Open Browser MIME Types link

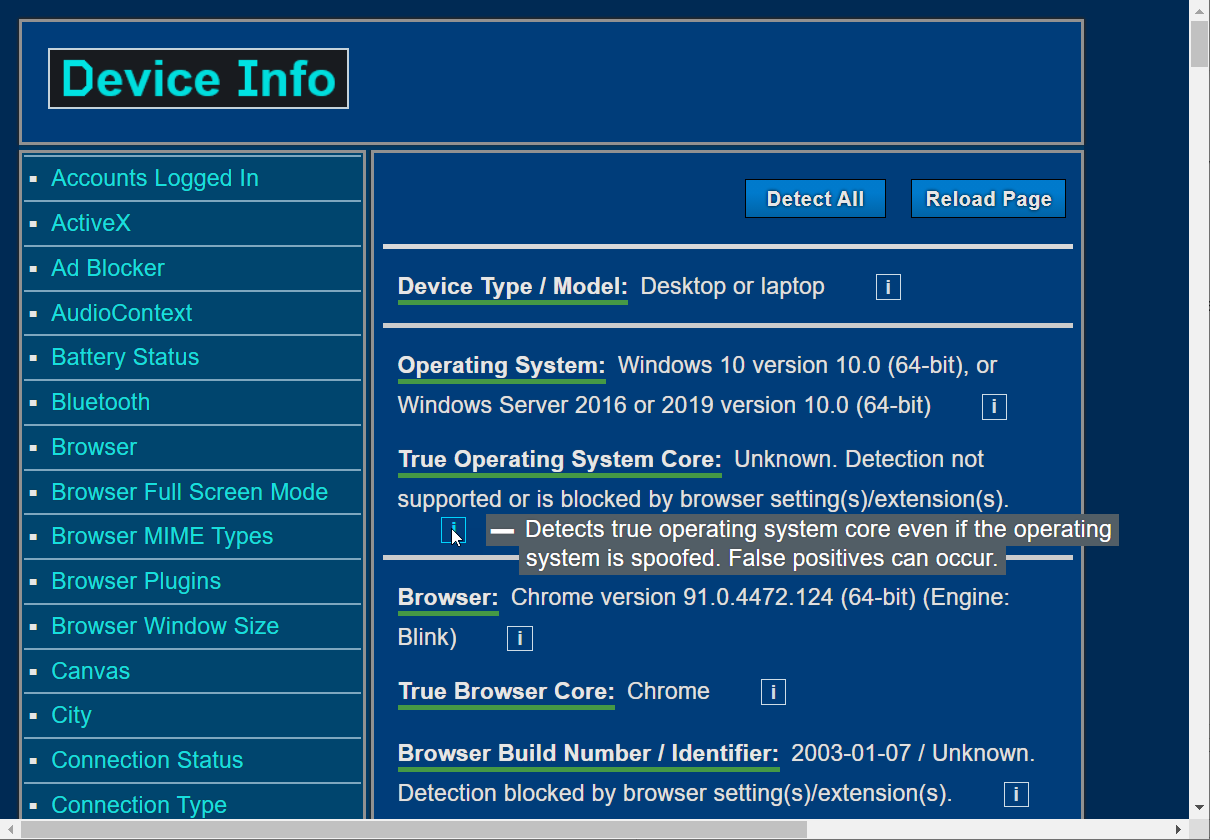tap(162, 536)
